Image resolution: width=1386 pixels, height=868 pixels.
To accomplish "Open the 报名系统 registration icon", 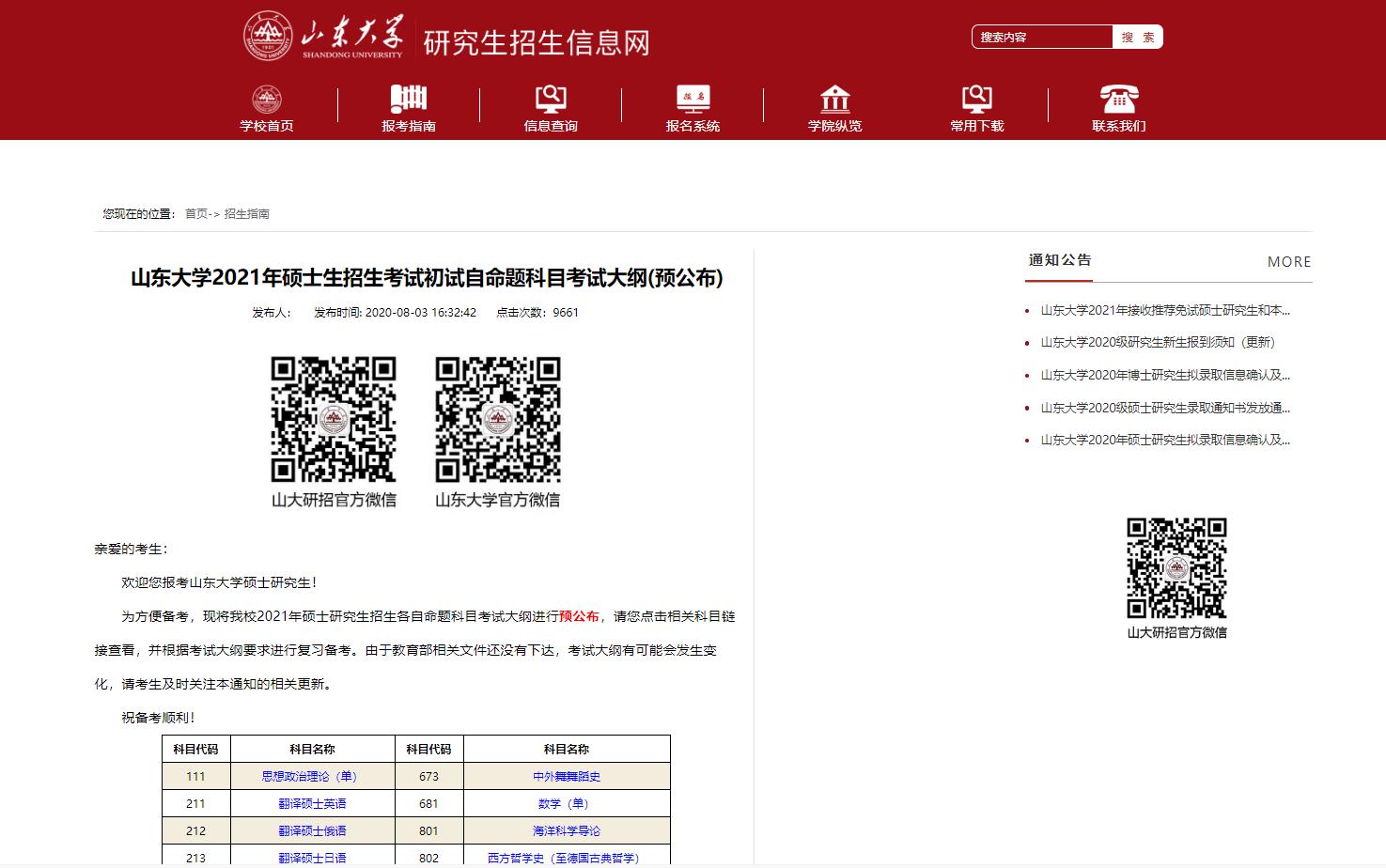I will (693, 99).
